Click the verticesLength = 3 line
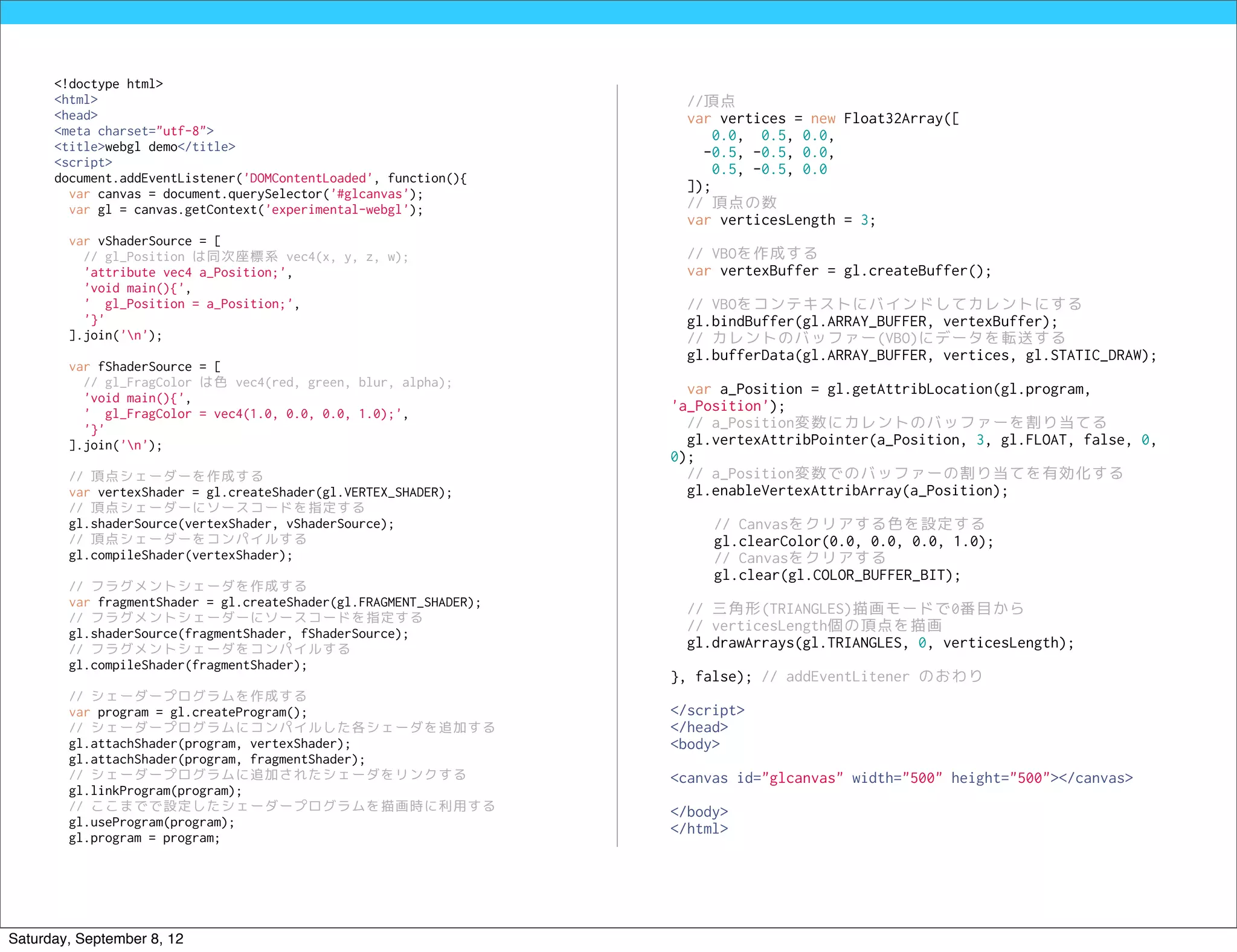The image size is (1237, 952). coord(780,220)
